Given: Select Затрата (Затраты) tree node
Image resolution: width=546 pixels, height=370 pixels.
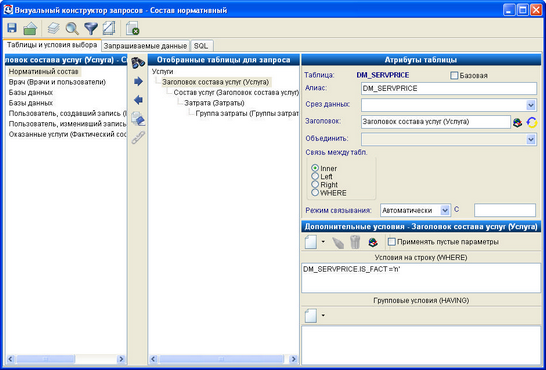Looking at the screenshot, I should point(214,103).
